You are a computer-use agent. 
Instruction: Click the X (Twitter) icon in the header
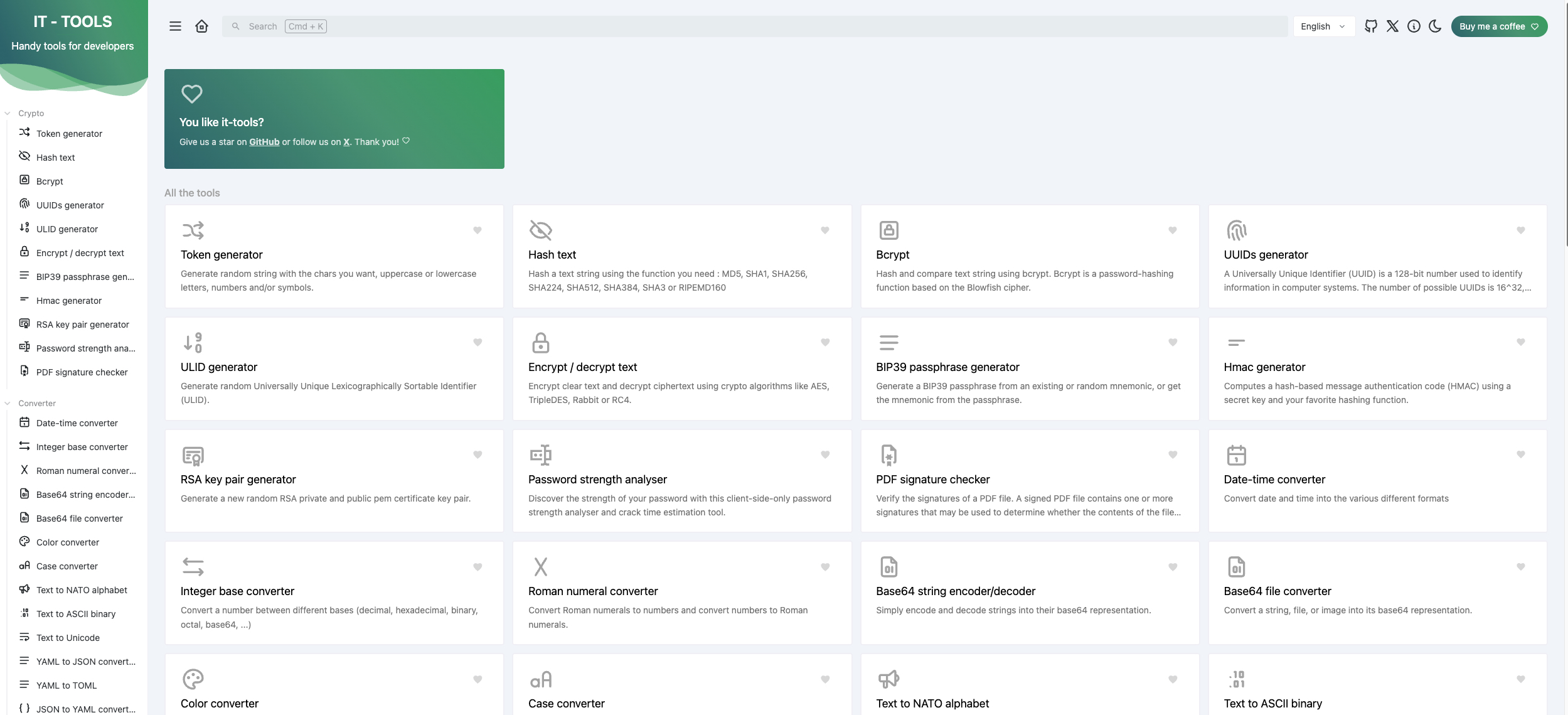(1392, 26)
